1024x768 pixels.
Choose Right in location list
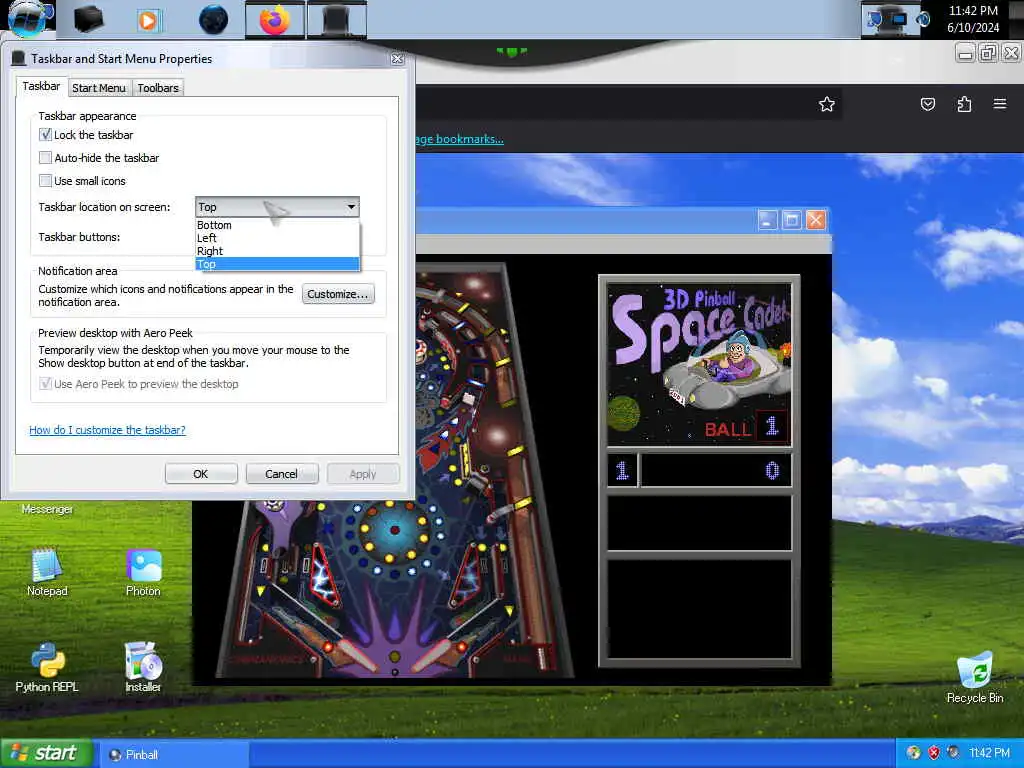coord(277,251)
